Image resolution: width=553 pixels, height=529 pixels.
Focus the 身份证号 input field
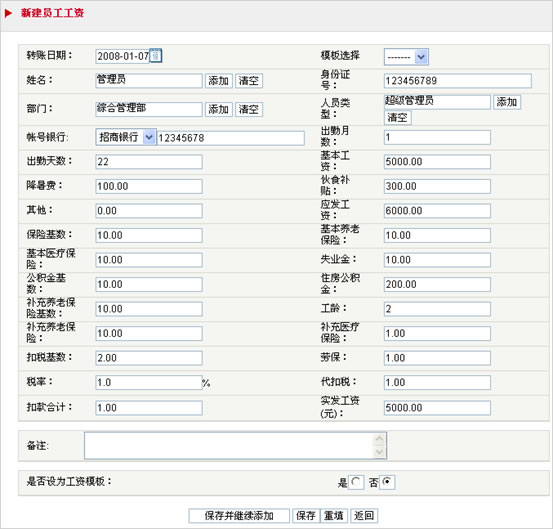pos(457,81)
